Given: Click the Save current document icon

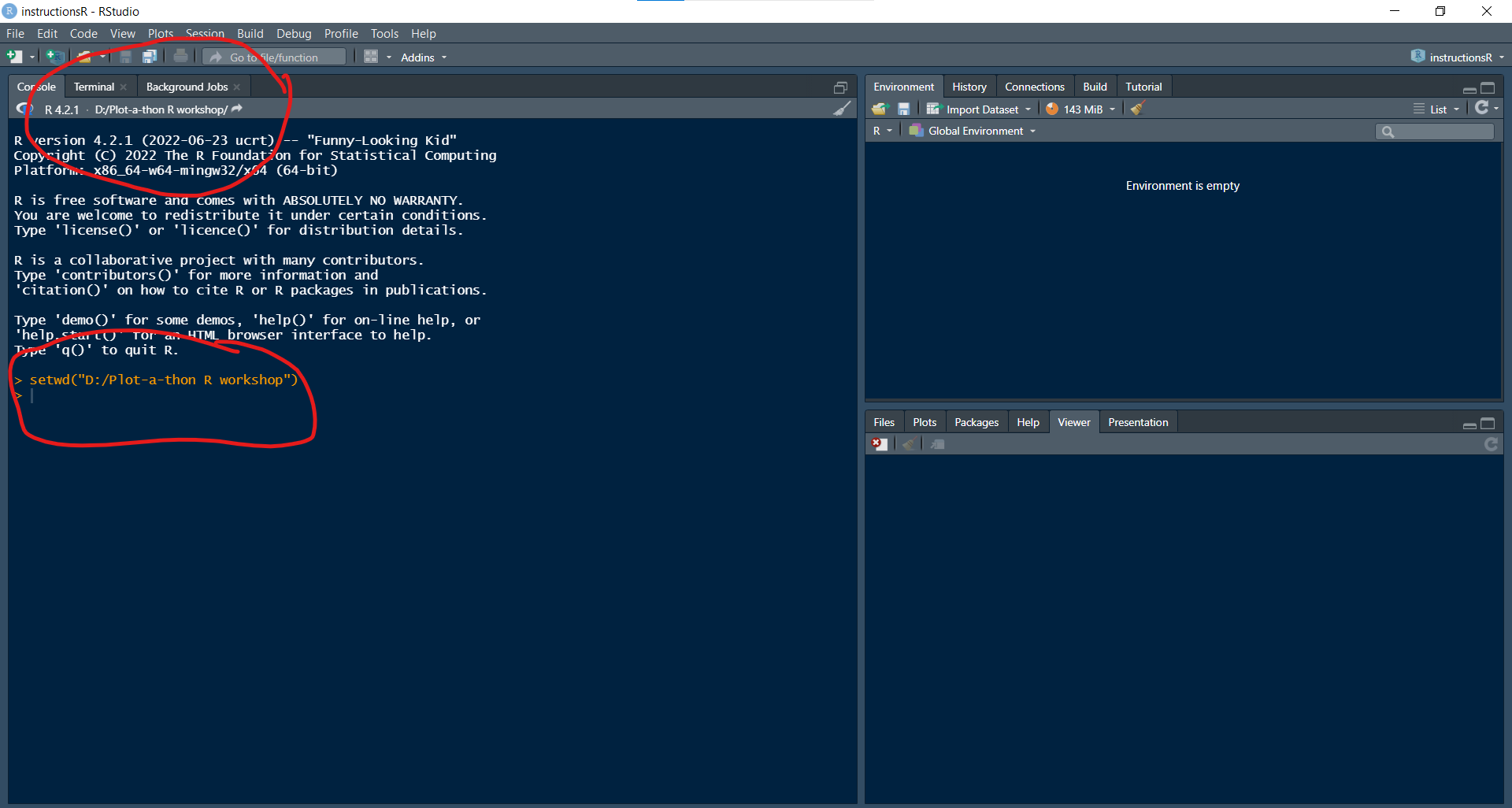Looking at the screenshot, I should point(125,57).
